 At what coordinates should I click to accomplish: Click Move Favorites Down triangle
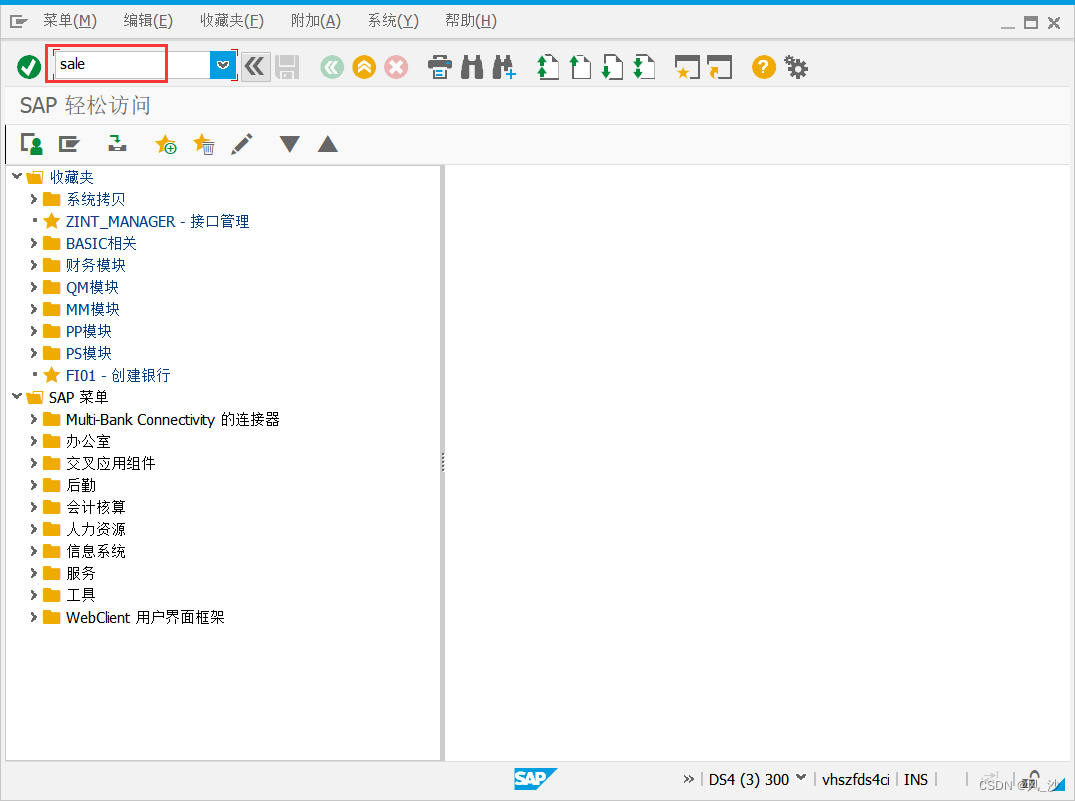pos(290,144)
